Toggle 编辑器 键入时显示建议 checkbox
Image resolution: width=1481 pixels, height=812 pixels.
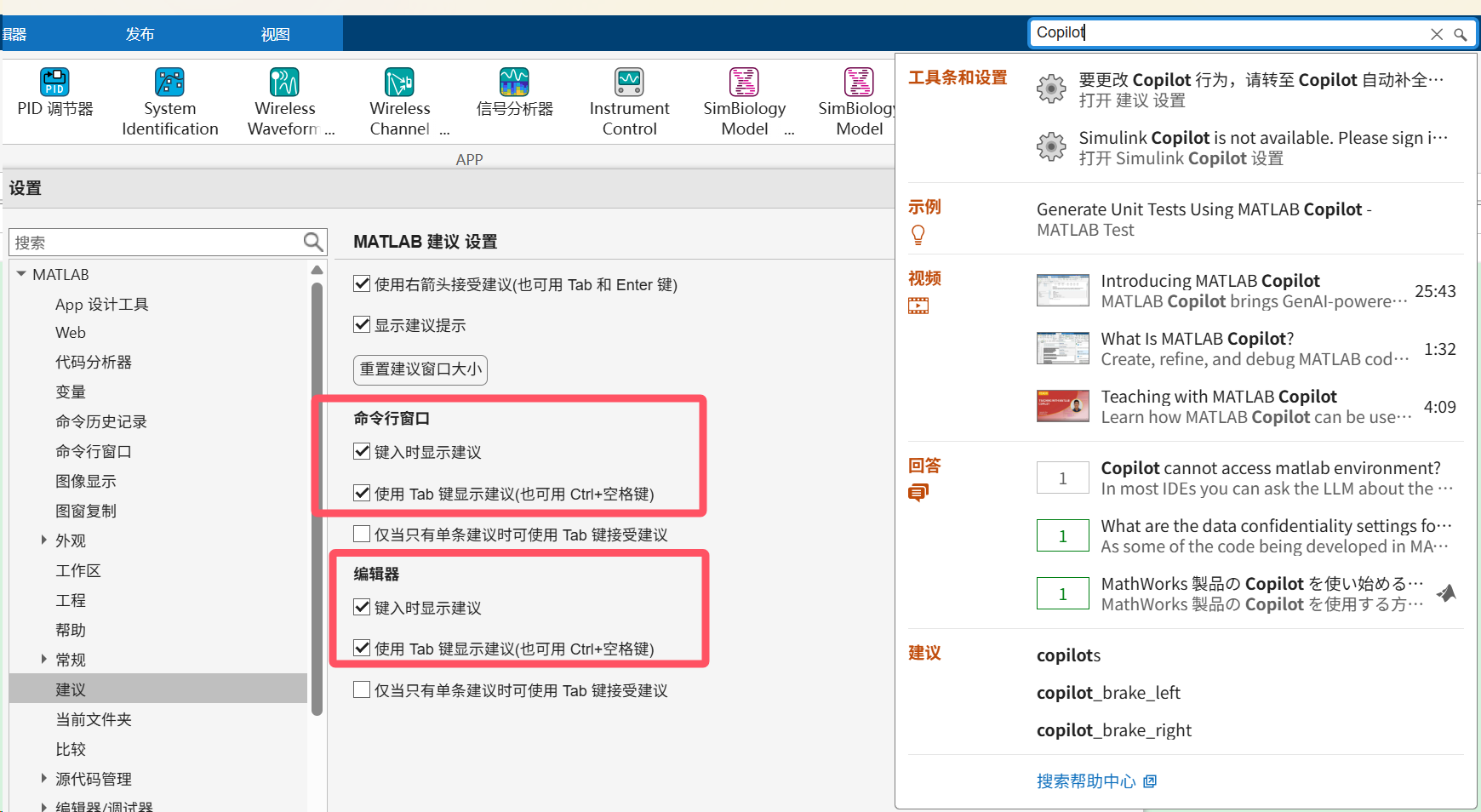coord(362,607)
